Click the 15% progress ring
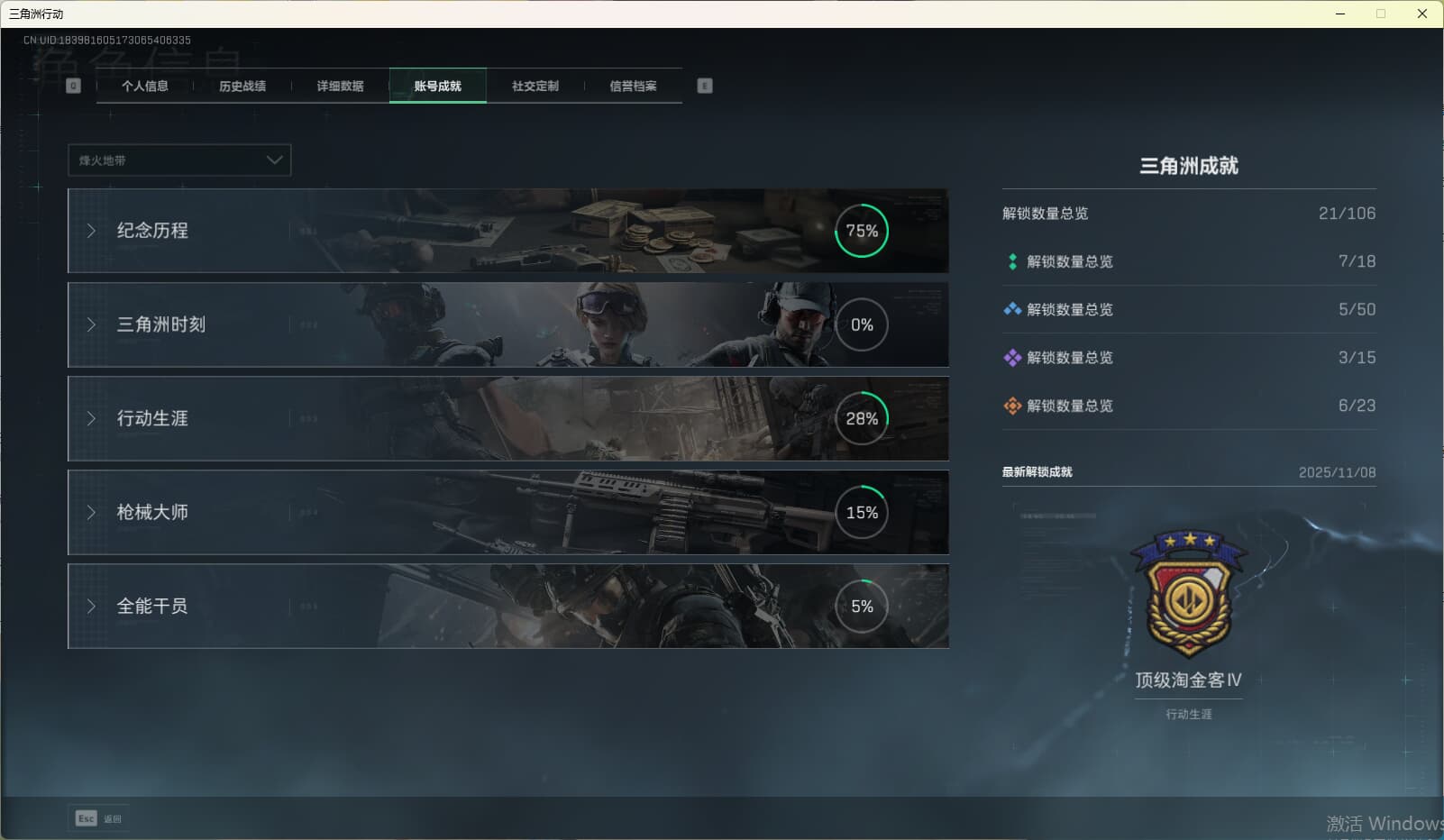 [862, 512]
